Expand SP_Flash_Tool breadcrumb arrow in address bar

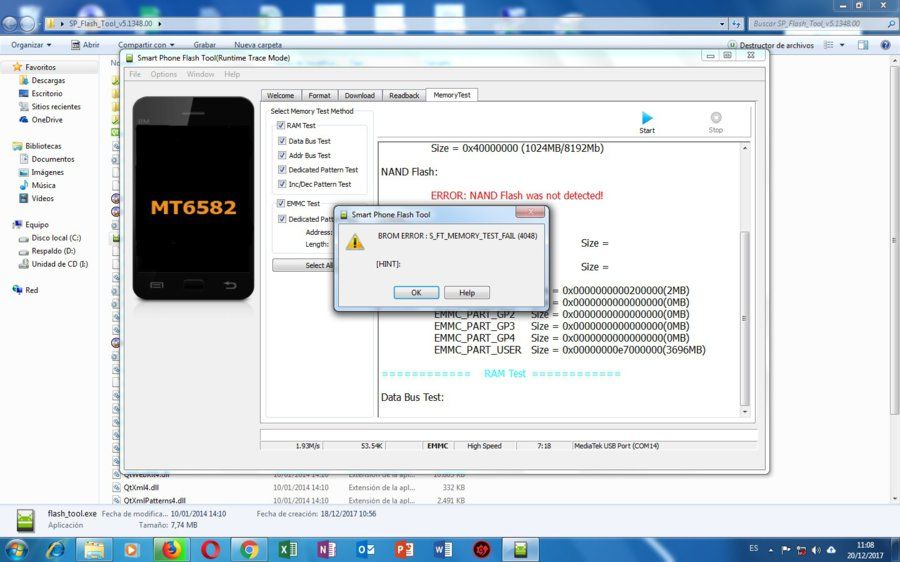click(159, 24)
